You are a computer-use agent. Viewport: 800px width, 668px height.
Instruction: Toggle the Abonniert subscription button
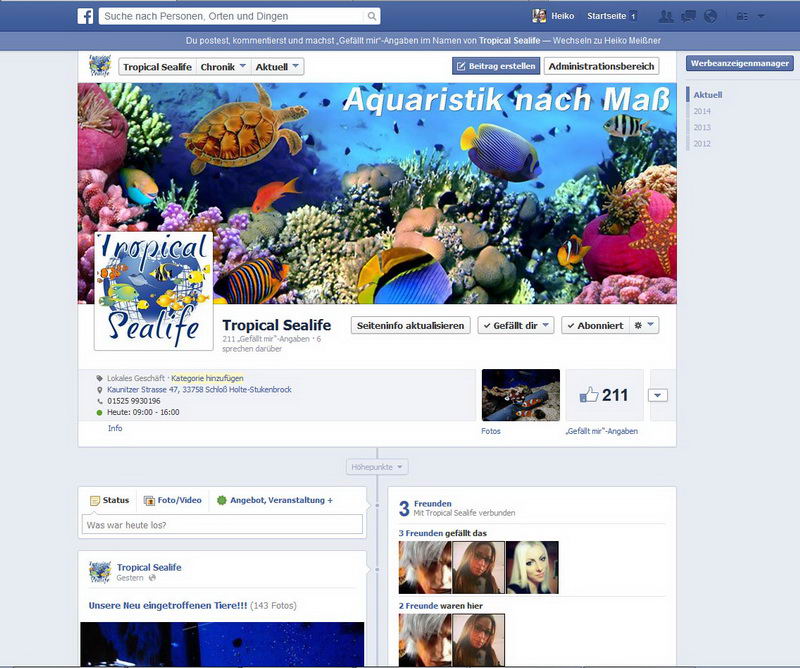[x=595, y=326]
